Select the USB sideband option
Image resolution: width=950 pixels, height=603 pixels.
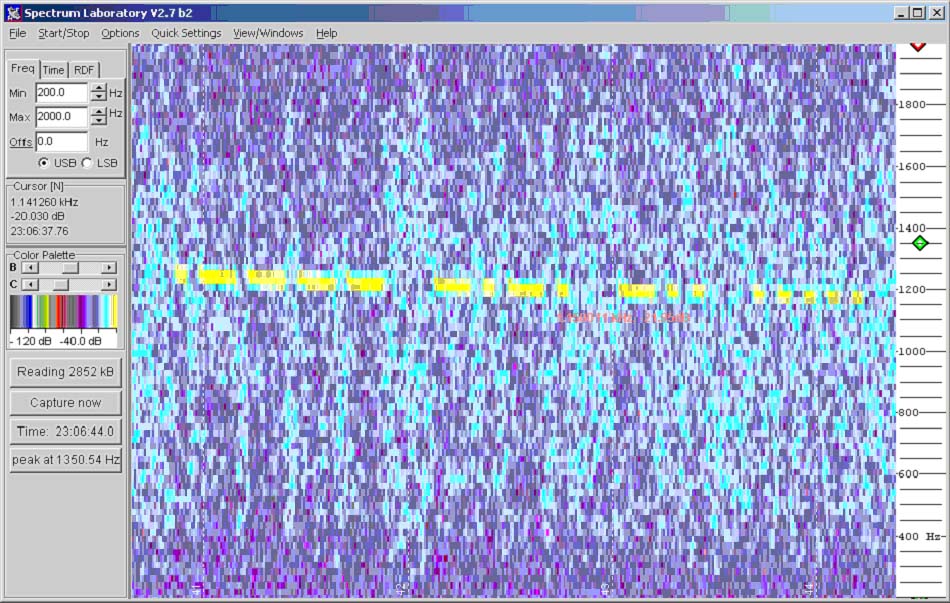click(x=44, y=163)
